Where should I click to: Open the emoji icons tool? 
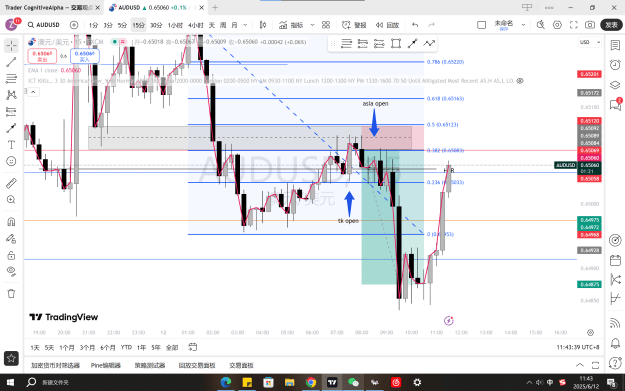tap(11, 161)
